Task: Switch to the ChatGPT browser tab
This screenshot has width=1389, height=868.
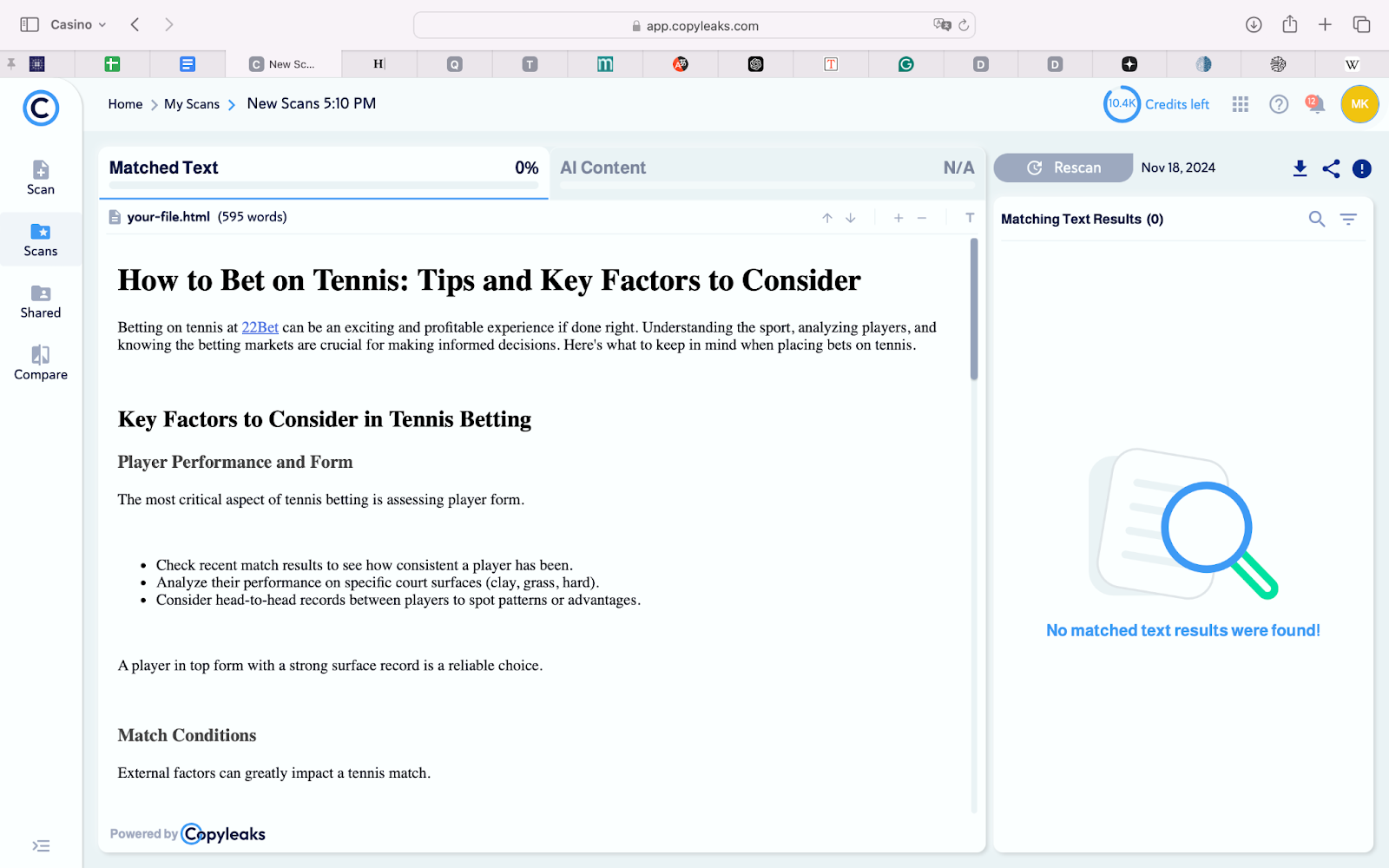Action: coord(756,64)
